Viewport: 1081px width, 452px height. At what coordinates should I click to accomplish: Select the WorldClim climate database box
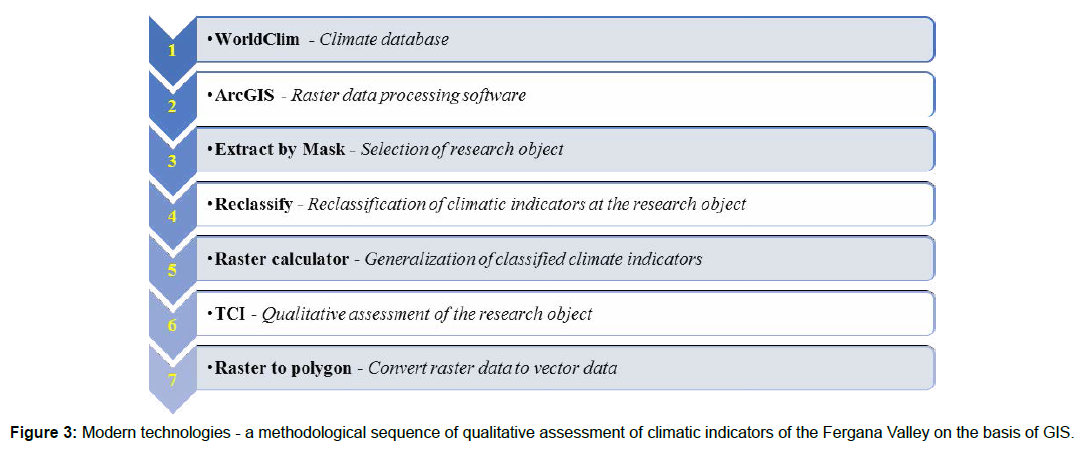[566, 39]
